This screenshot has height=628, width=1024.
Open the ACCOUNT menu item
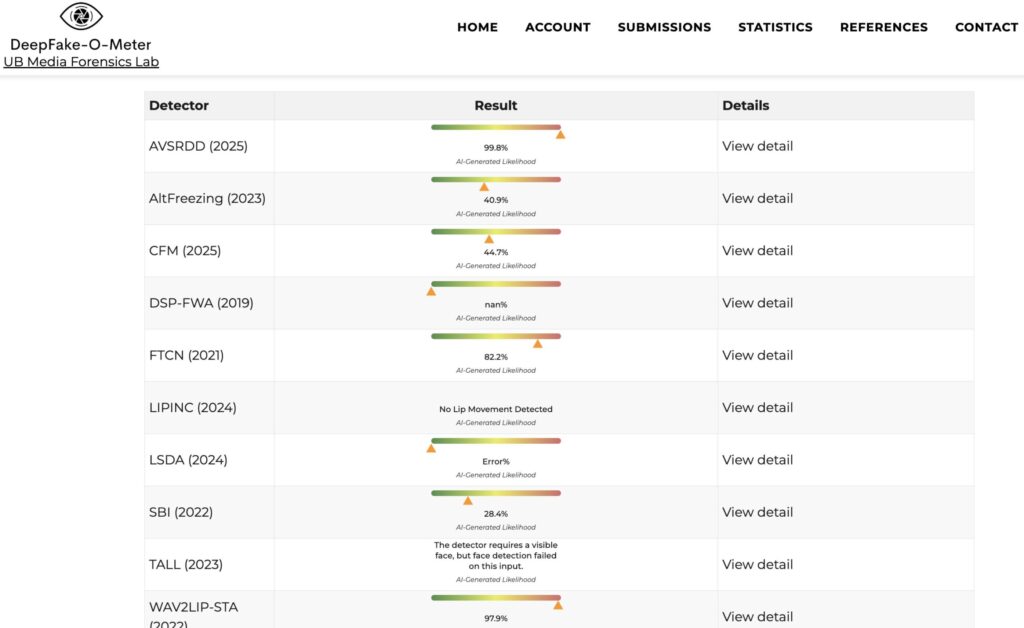pos(557,27)
